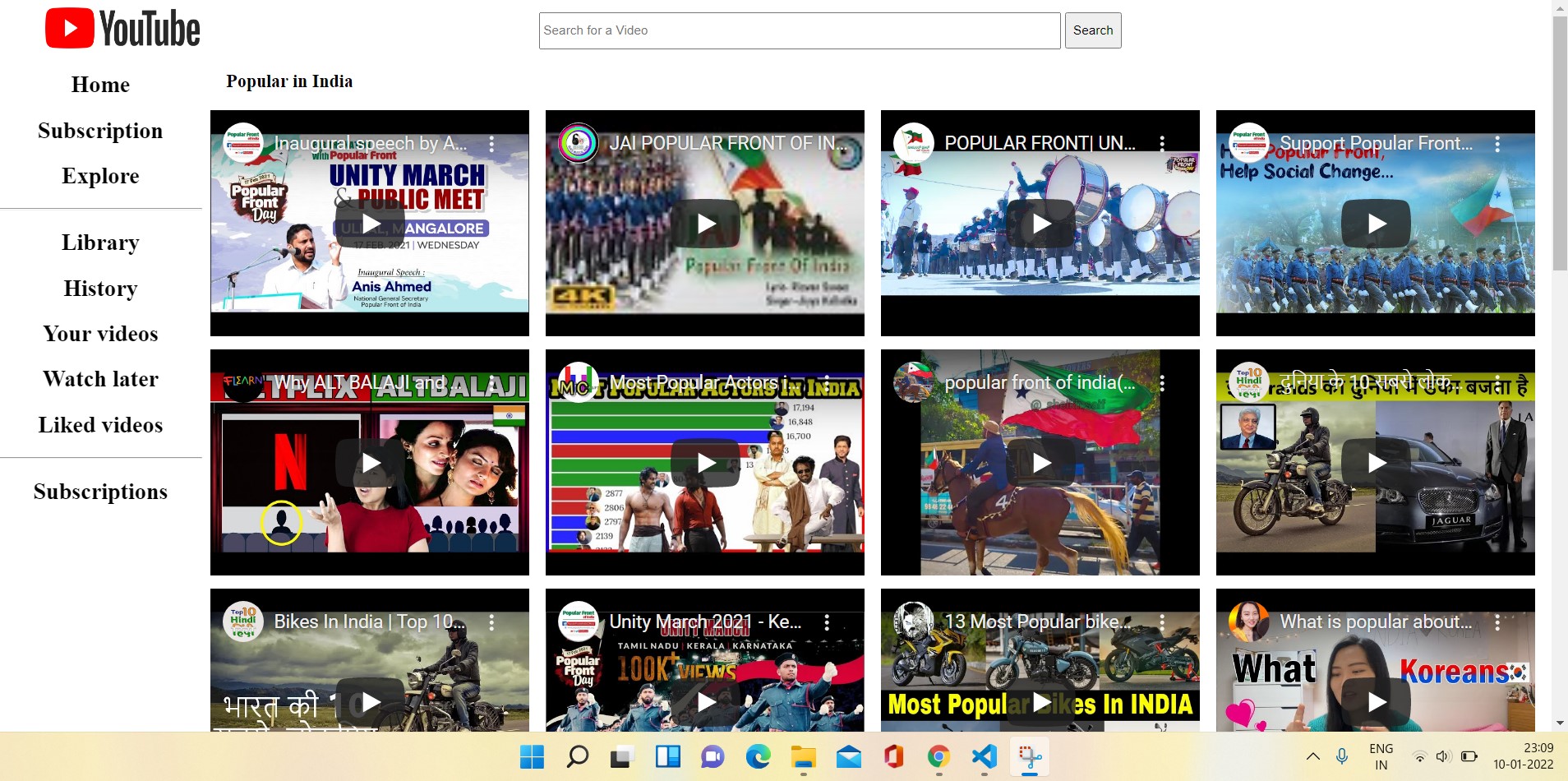Play the Inaugural speech Unity March video
Viewport: 1568px width, 781px height.
370,224
